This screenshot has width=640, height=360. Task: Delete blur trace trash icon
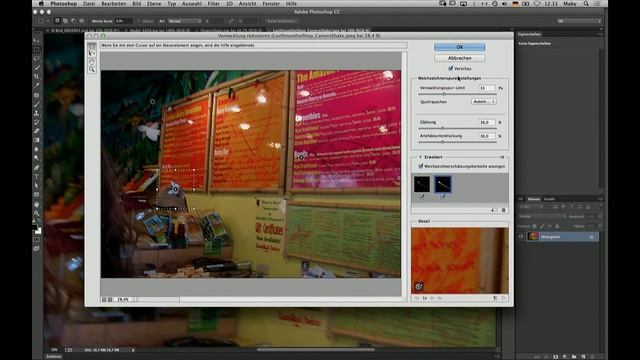tap(504, 210)
